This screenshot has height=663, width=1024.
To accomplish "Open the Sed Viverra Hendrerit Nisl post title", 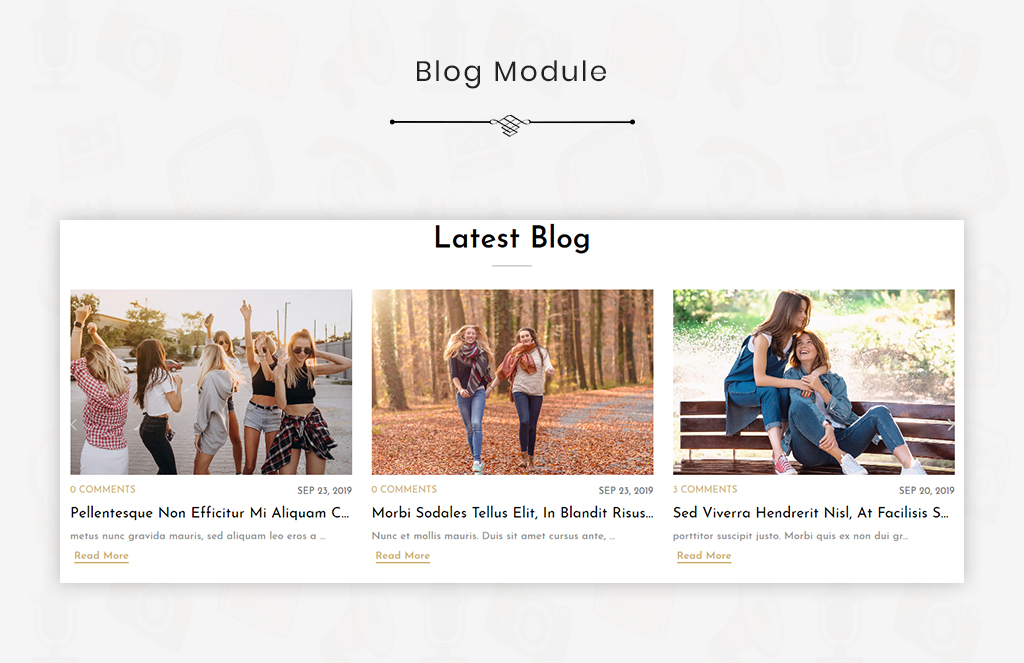I will [x=810, y=513].
